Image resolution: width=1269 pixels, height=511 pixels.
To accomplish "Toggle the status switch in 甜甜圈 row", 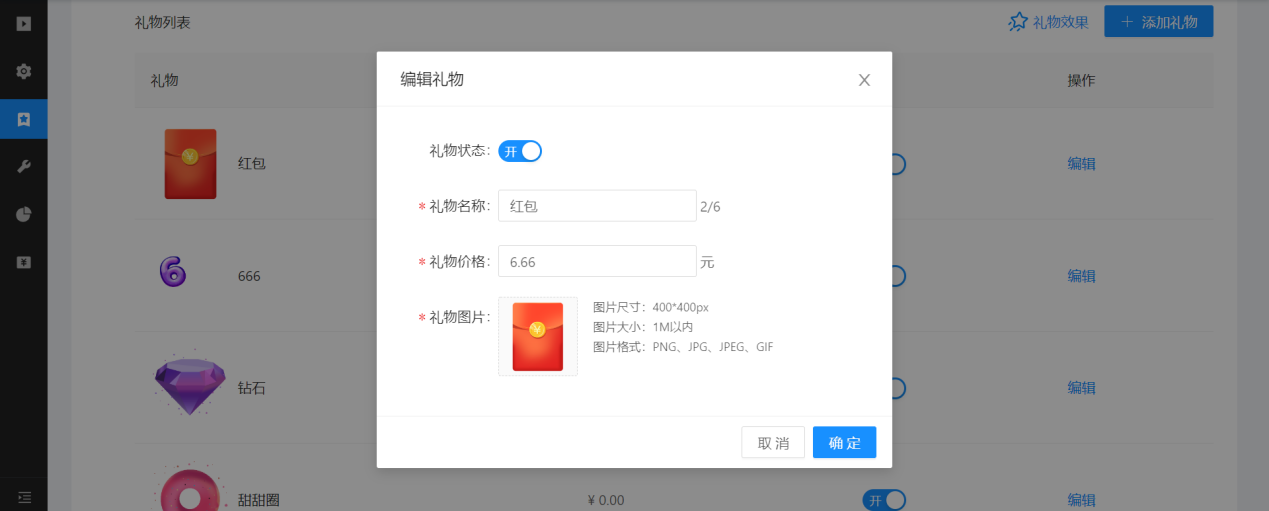I will click(884, 500).
